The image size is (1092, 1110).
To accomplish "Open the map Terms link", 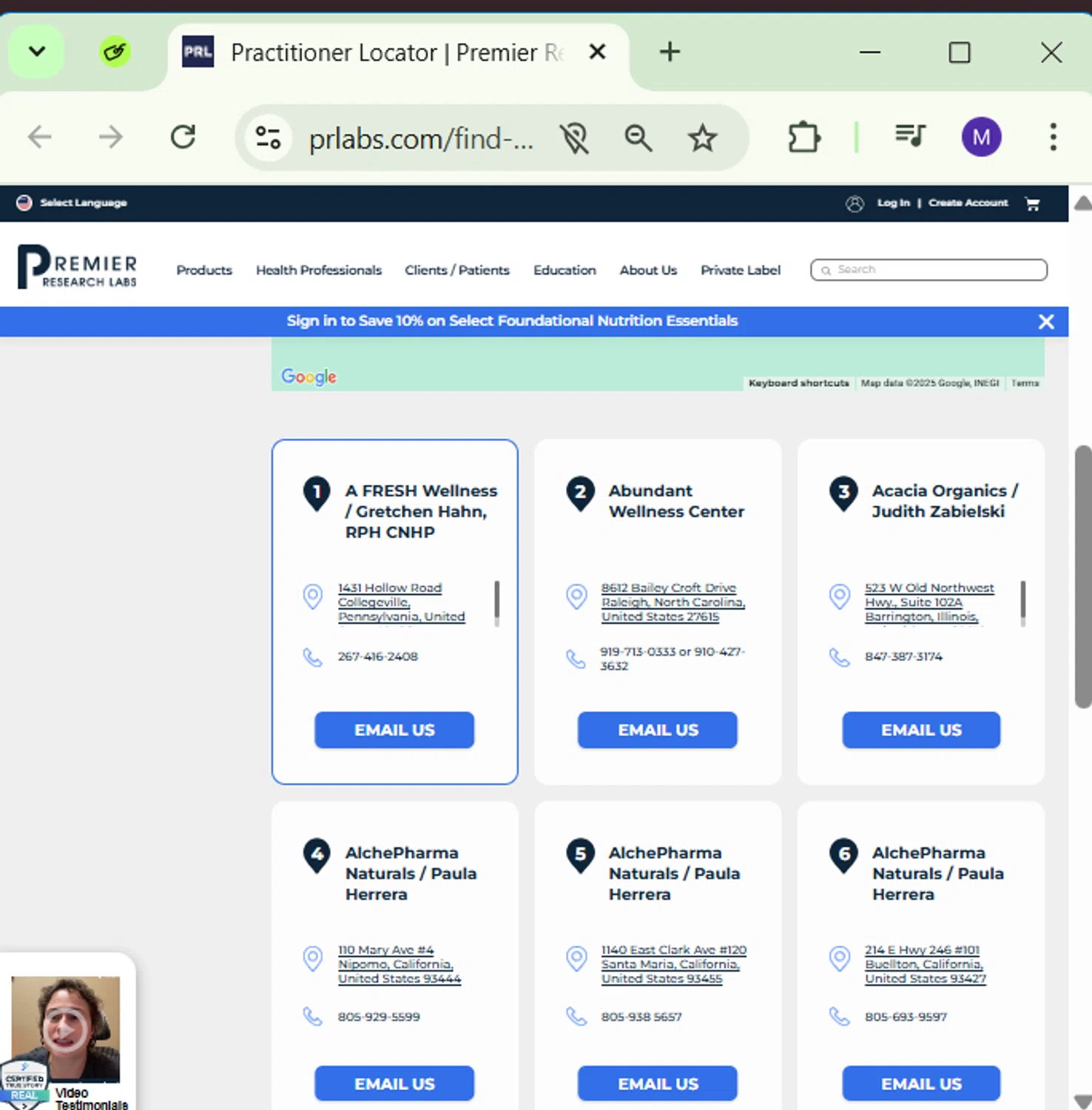I will 1025,383.
